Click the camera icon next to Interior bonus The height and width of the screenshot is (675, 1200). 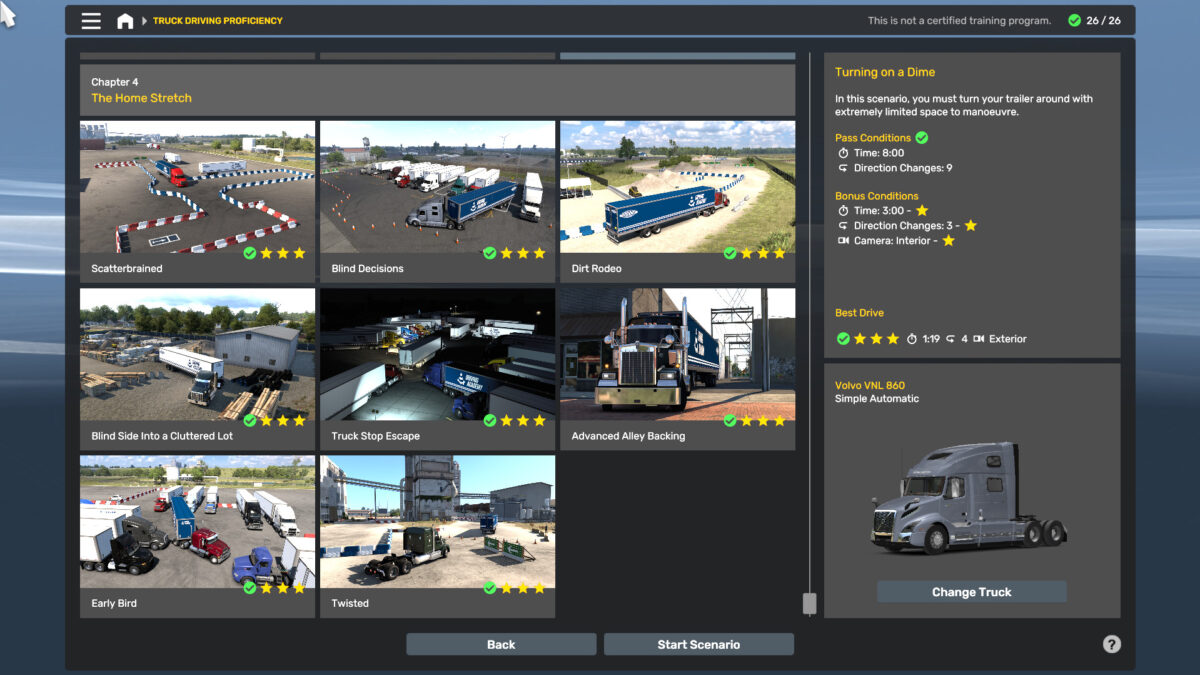click(843, 241)
